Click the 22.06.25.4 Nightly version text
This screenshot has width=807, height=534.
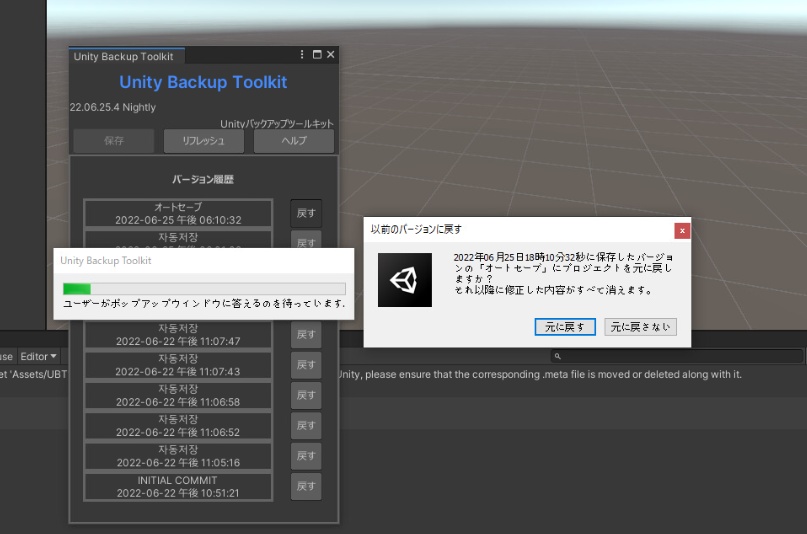click(x=113, y=107)
